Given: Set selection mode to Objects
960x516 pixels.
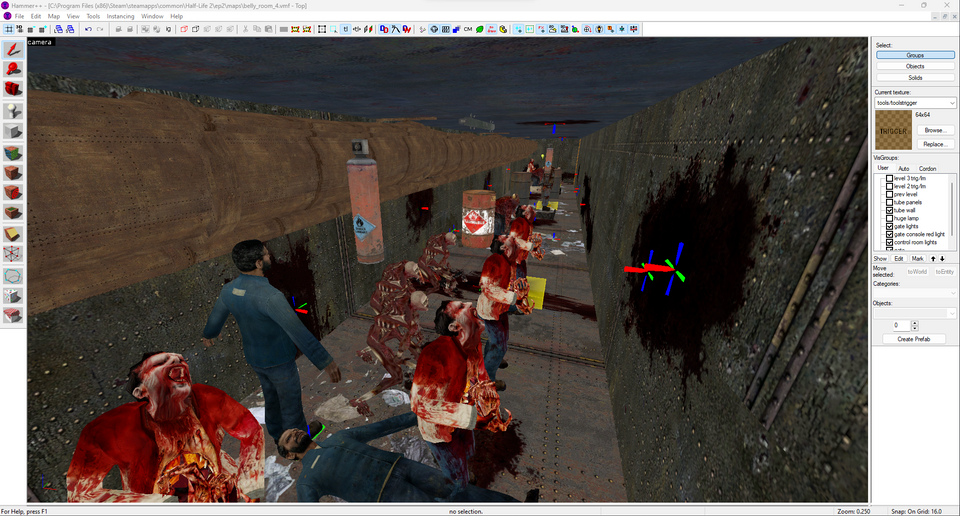Looking at the screenshot, I should [915, 66].
